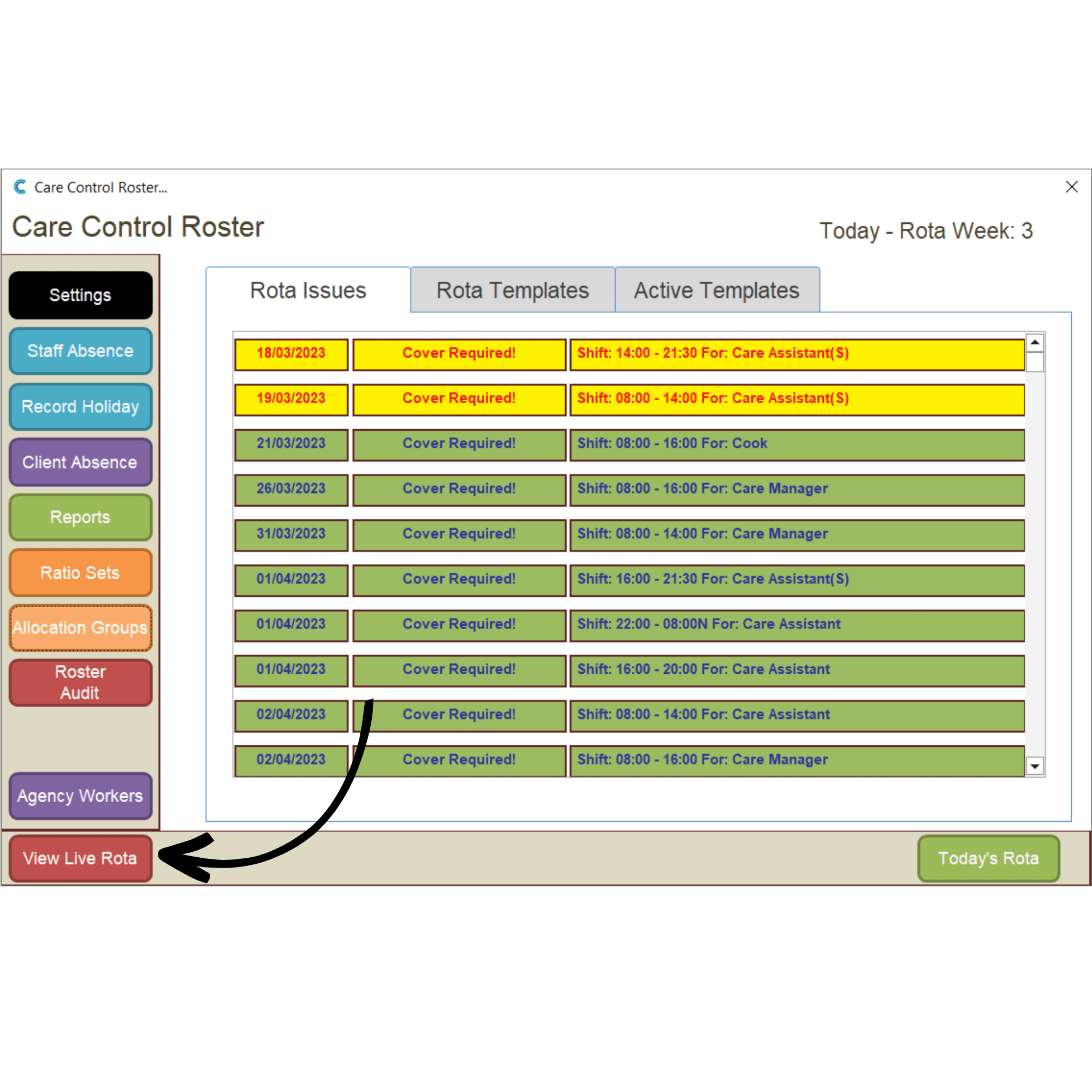Image resolution: width=1092 pixels, height=1092 pixels.
Task: Click the Cook shift entry for 21/03/2023
Action: [796, 444]
